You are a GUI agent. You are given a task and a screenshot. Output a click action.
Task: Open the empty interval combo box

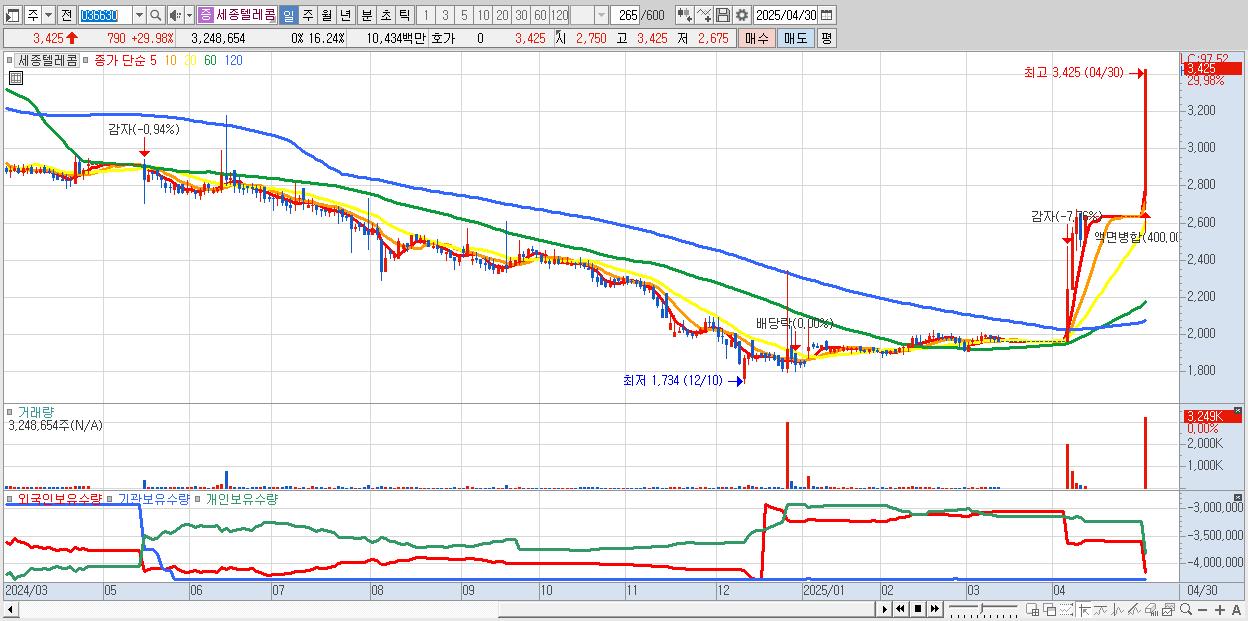pyautogui.click(x=589, y=15)
